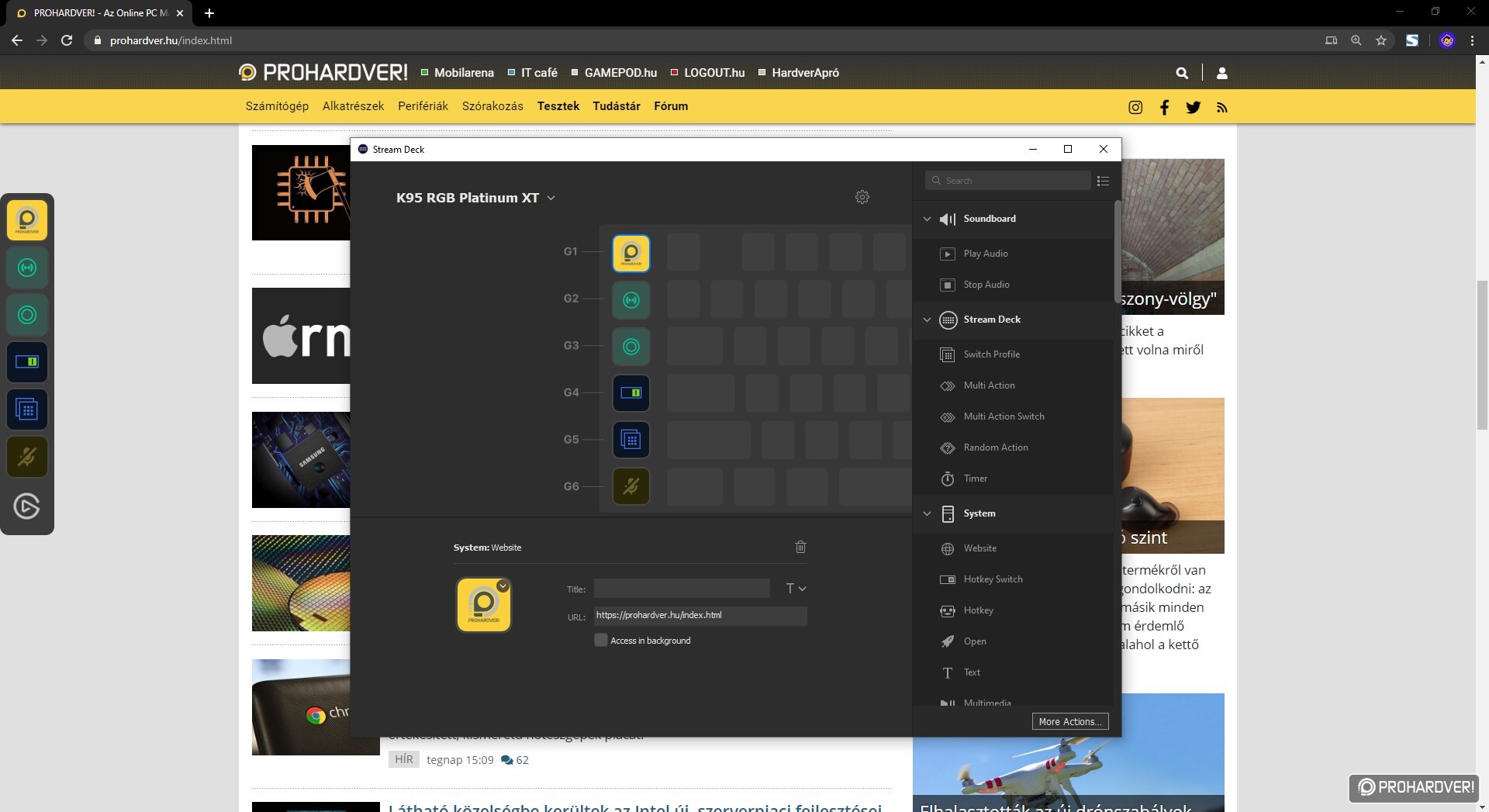Click the URL input field
Image resolution: width=1489 pixels, height=812 pixels.
pyautogui.click(x=700, y=615)
